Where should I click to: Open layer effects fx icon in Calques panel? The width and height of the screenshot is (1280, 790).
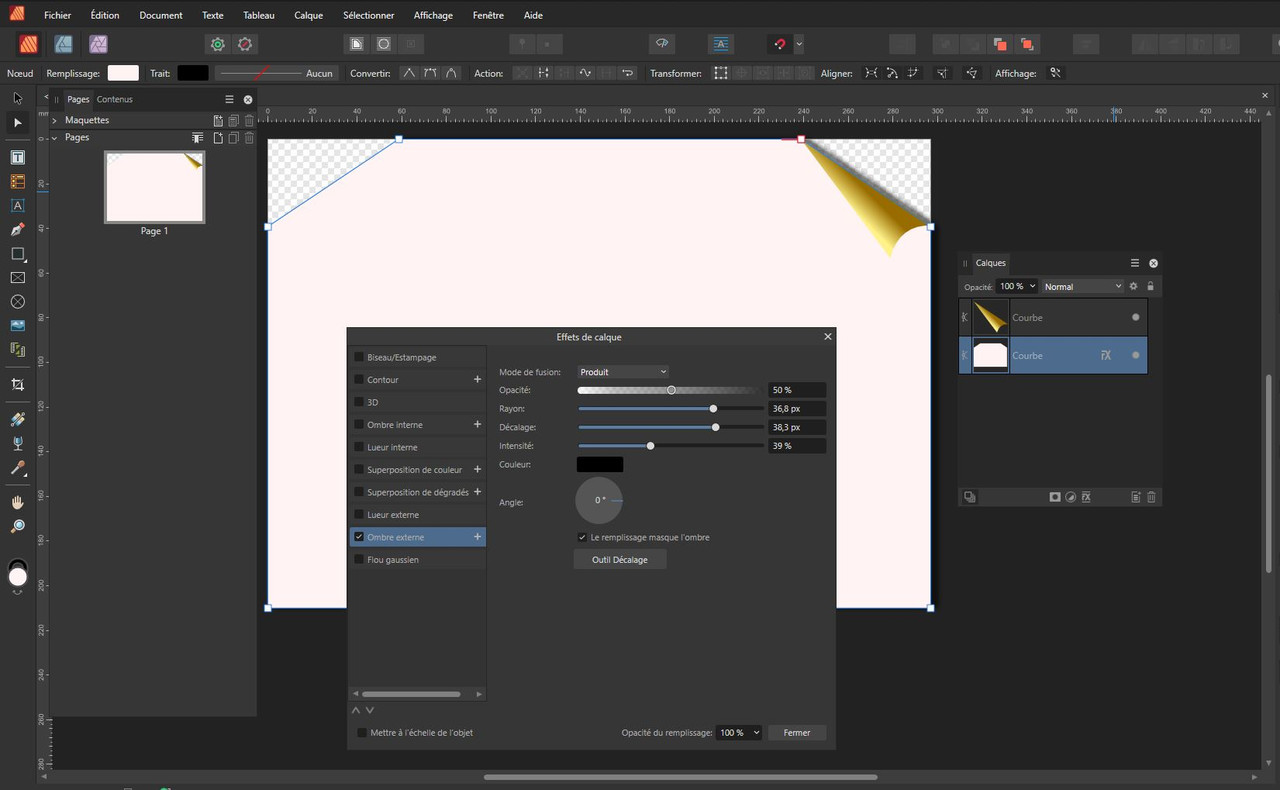click(1086, 497)
